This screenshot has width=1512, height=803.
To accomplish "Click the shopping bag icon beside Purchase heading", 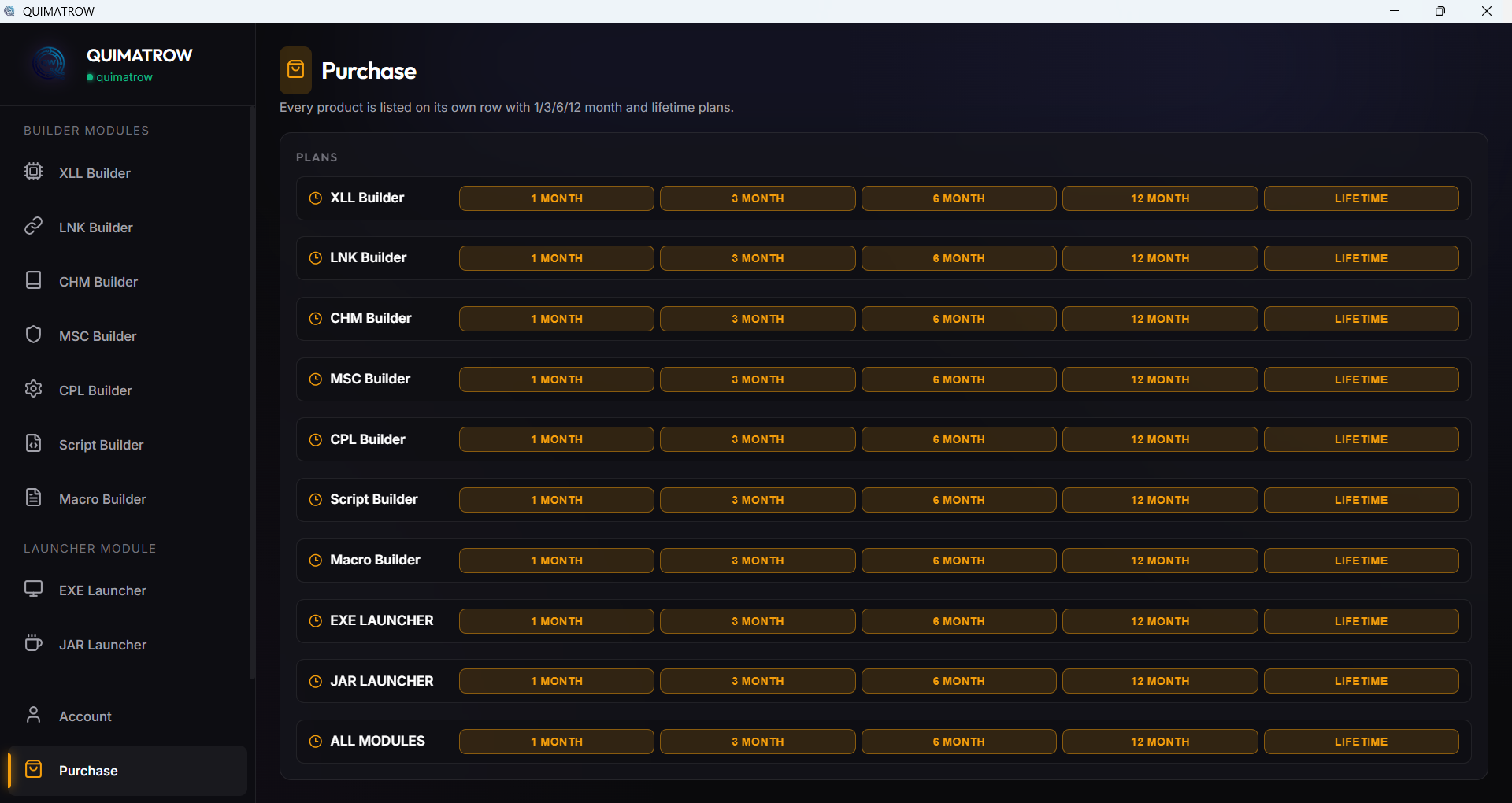I will tap(296, 70).
